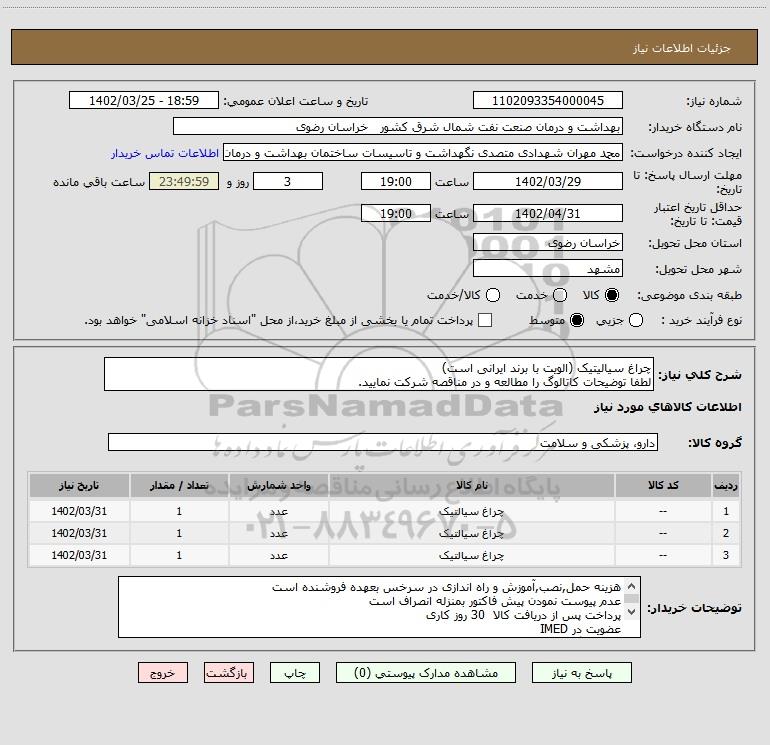Click quantity 1 cell in row 2
Viewport: 770px width, 745px height.
pos(179,533)
